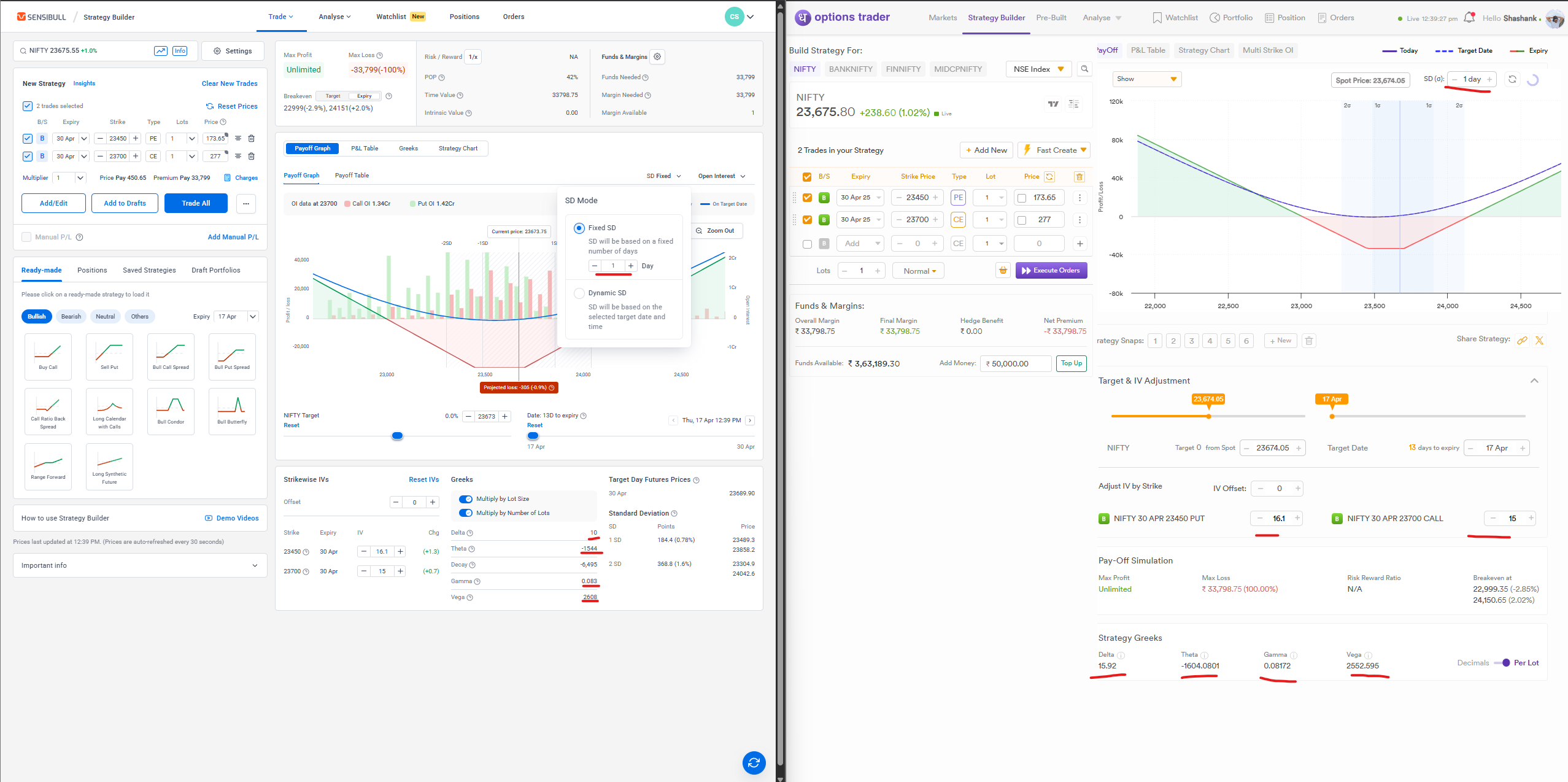This screenshot has height=782, width=1568.
Task: Enable the Manual P/L checkbox
Action: click(26, 237)
